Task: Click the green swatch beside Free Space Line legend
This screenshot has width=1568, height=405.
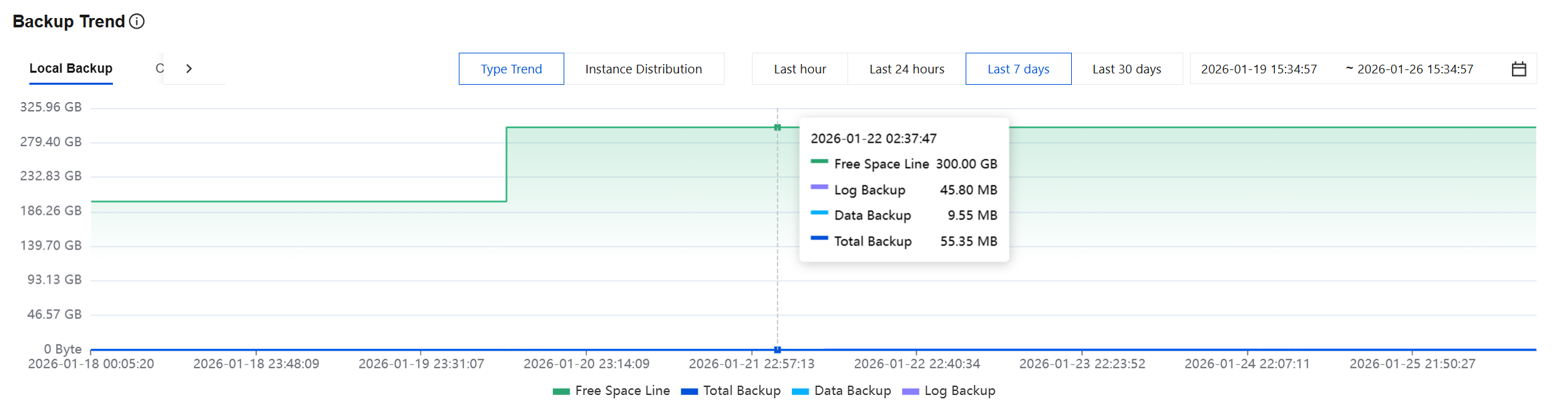Action: tap(561, 392)
